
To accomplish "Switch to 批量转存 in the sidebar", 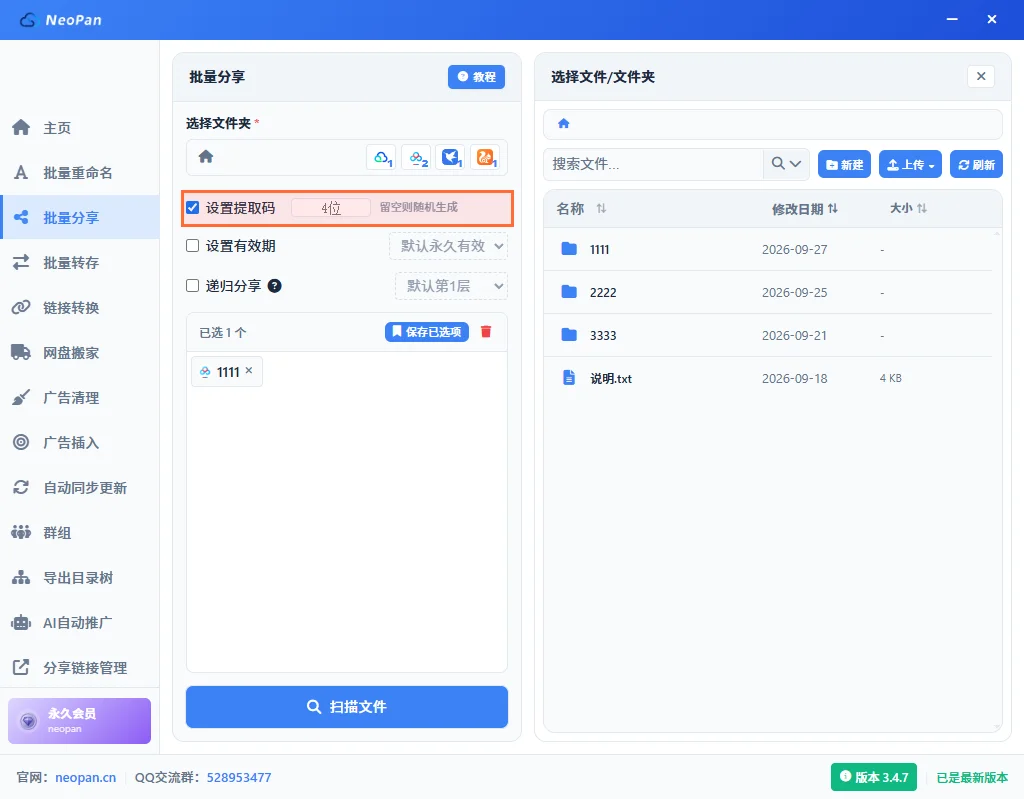I will 80,263.
